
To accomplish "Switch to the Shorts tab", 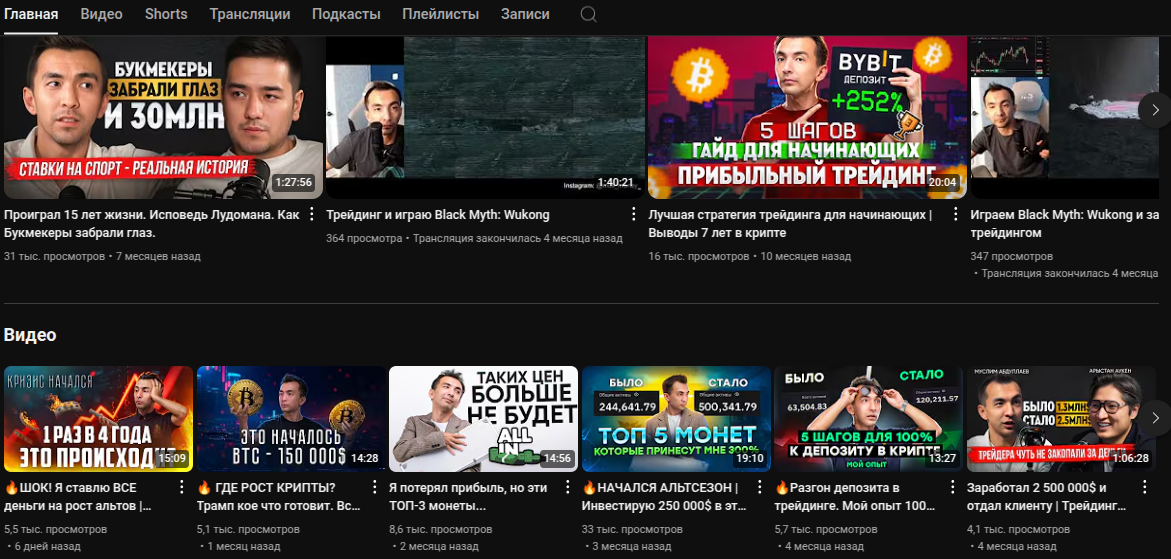I will (x=166, y=14).
